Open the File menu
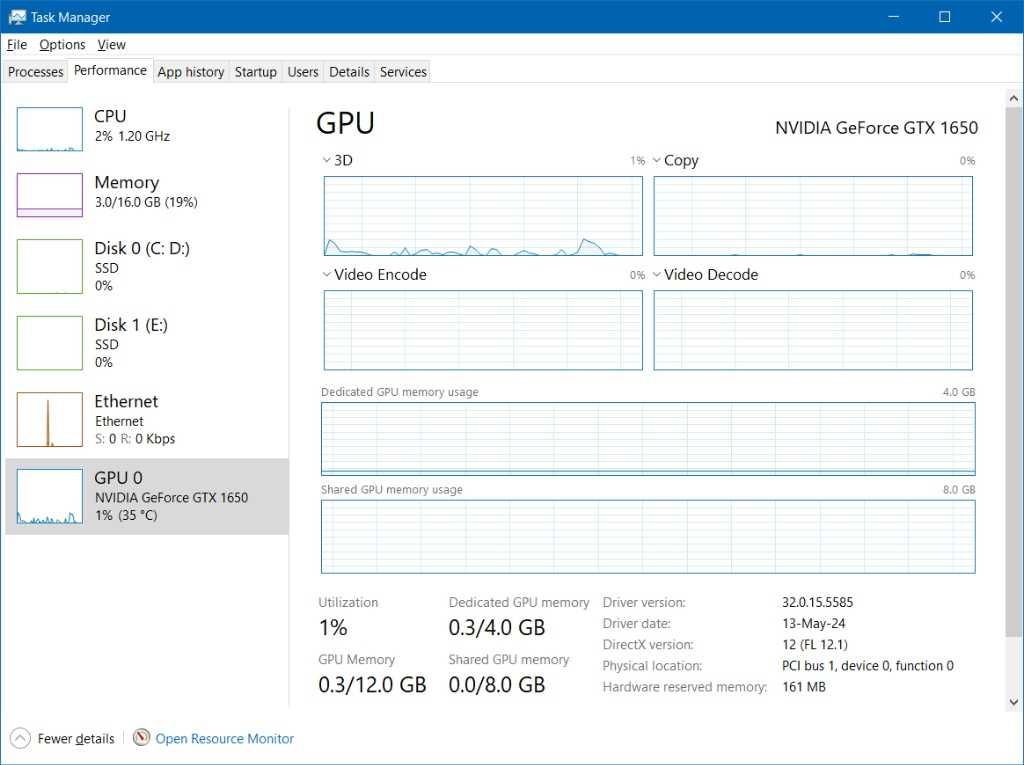The image size is (1024, 765). pyautogui.click(x=17, y=44)
